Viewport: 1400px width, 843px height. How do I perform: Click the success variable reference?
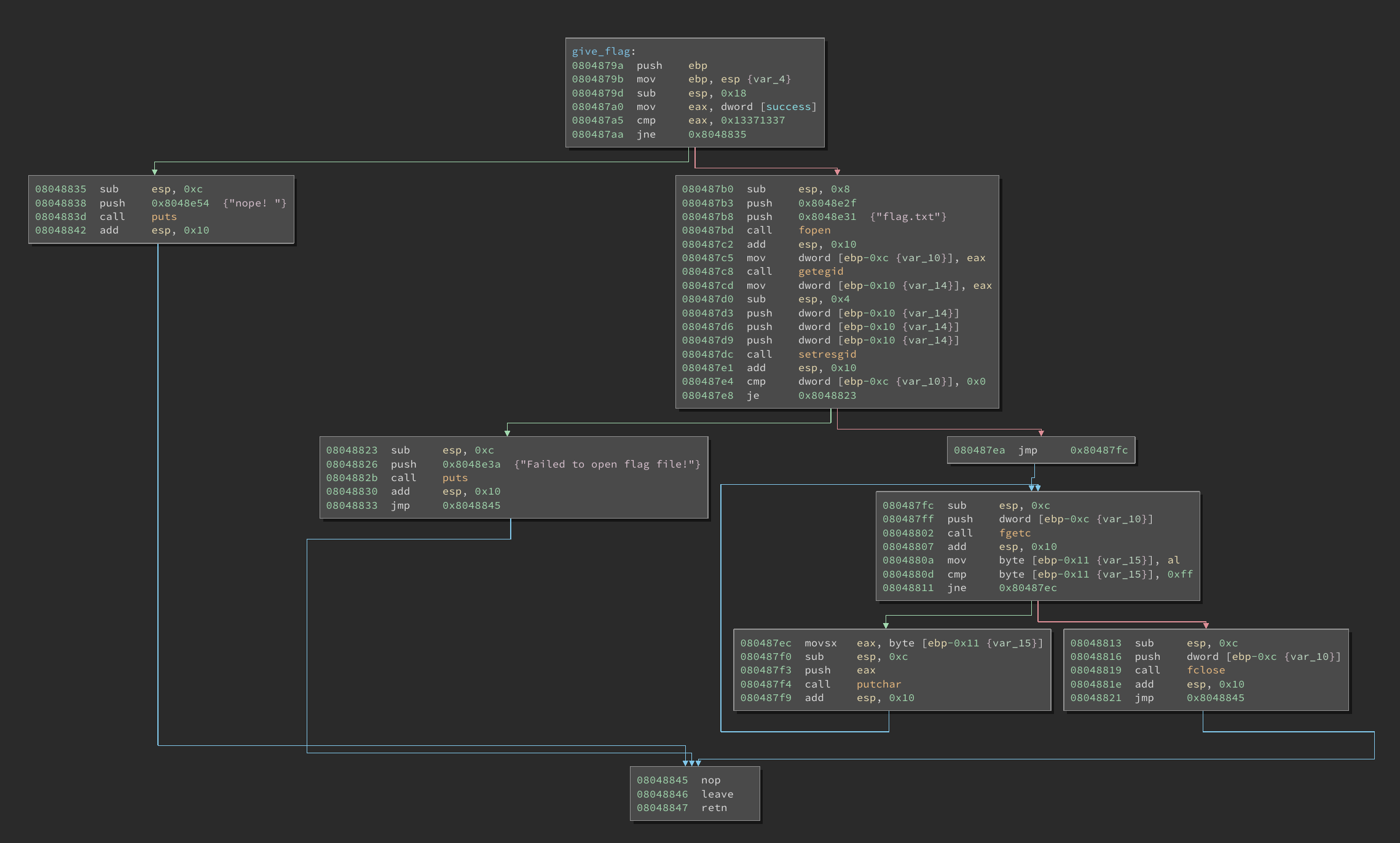(x=788, y=107)
